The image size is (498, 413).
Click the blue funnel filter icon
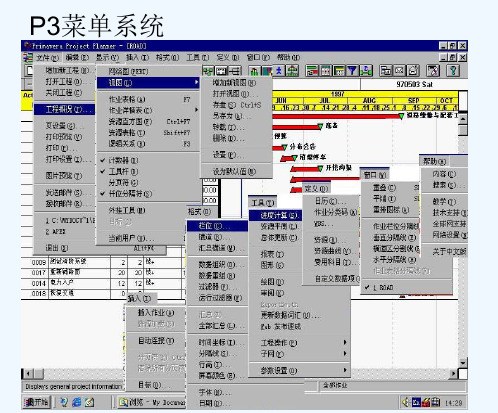coord(352,71)
